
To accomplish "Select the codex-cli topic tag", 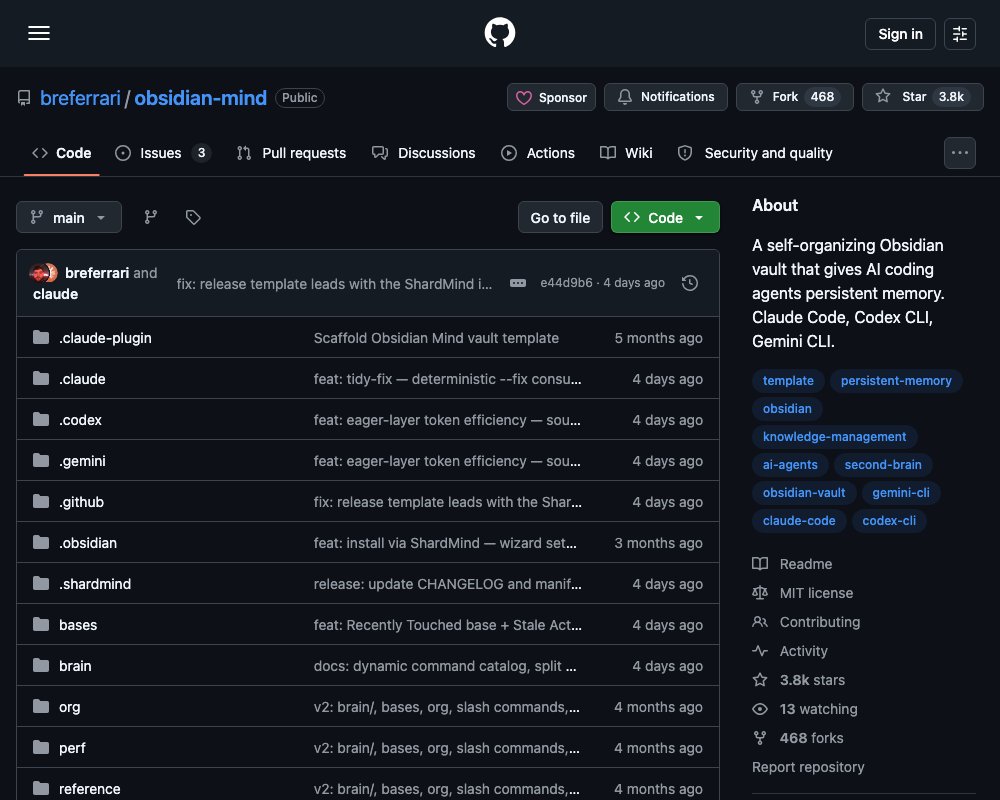I will tap(889, 521).
